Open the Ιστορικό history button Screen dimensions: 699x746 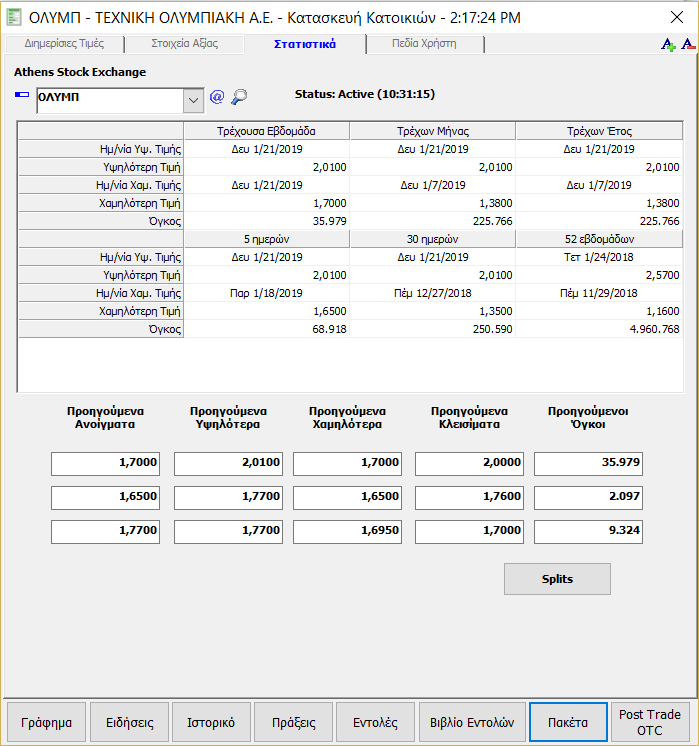click(211, 722)
